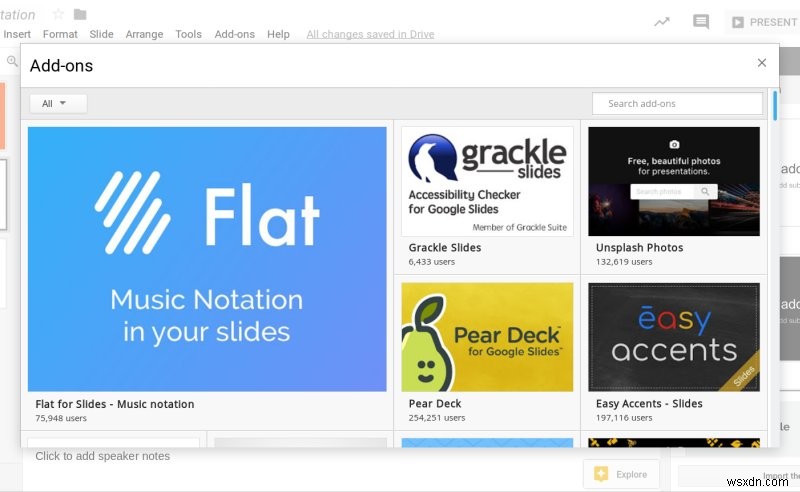This screenshot has height=492, width=800.
Task: Open the Format menu
Action: [x=60, y=34]
